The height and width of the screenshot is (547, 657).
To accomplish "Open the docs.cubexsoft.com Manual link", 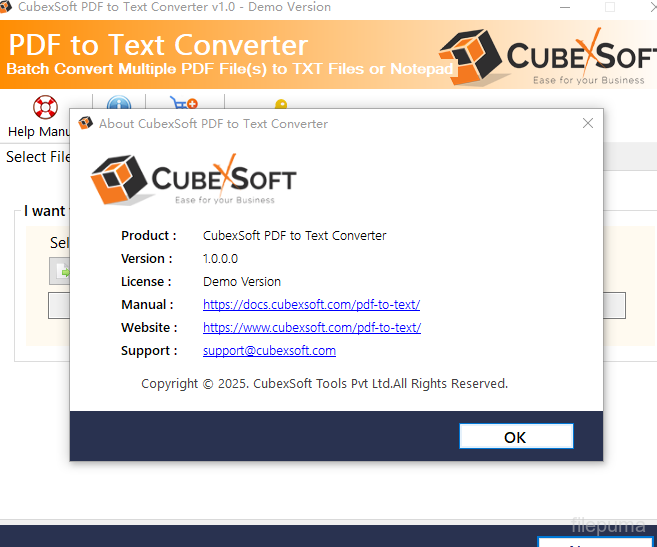I will pyautogui.click(x=311, y=305).
